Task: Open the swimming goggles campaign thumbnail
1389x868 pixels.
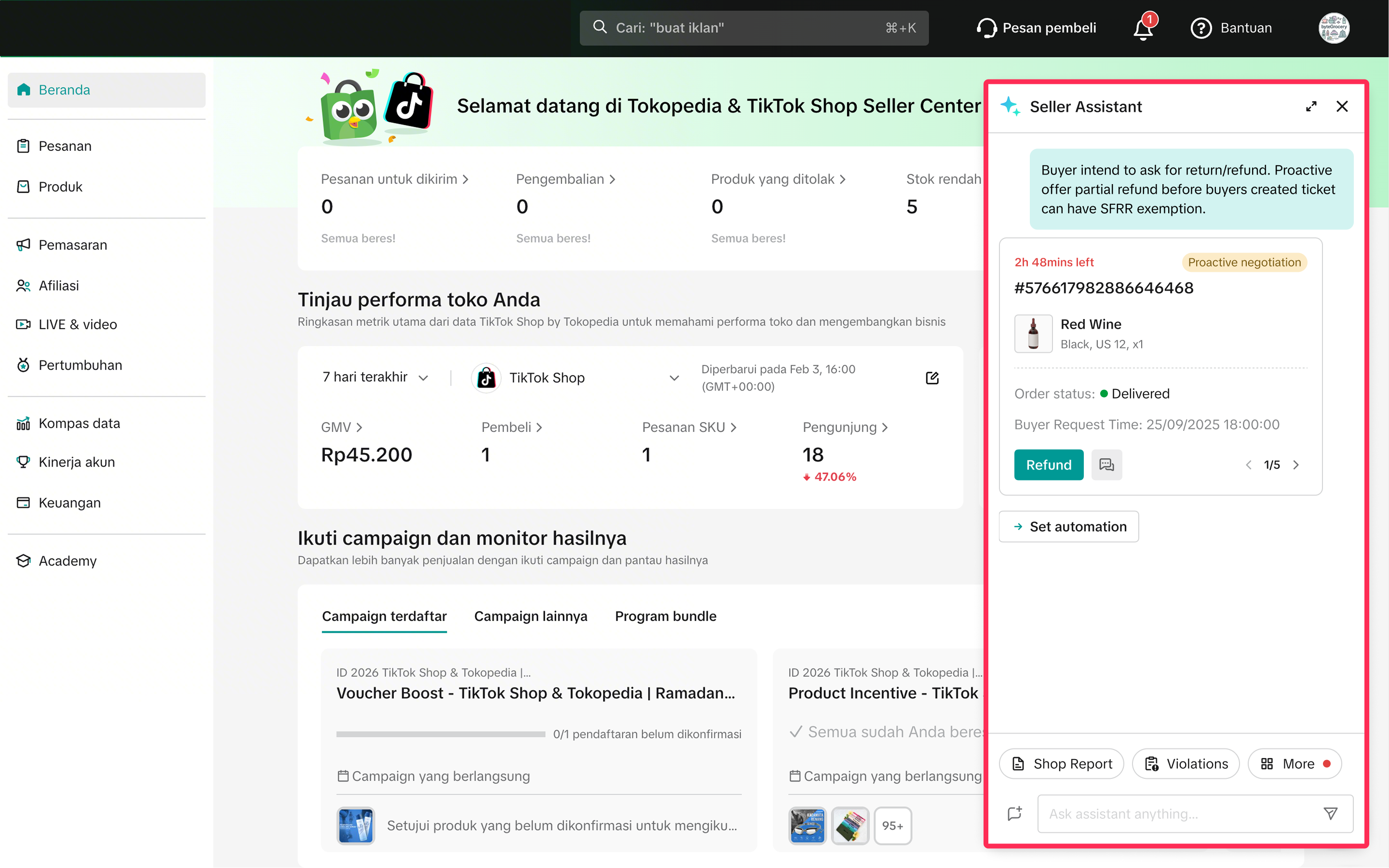Action: (808, 826)
